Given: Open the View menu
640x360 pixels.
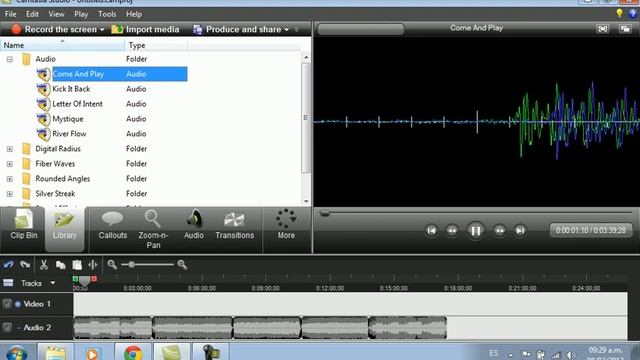Looking at the screenshot, I should [x=56, y=14].
